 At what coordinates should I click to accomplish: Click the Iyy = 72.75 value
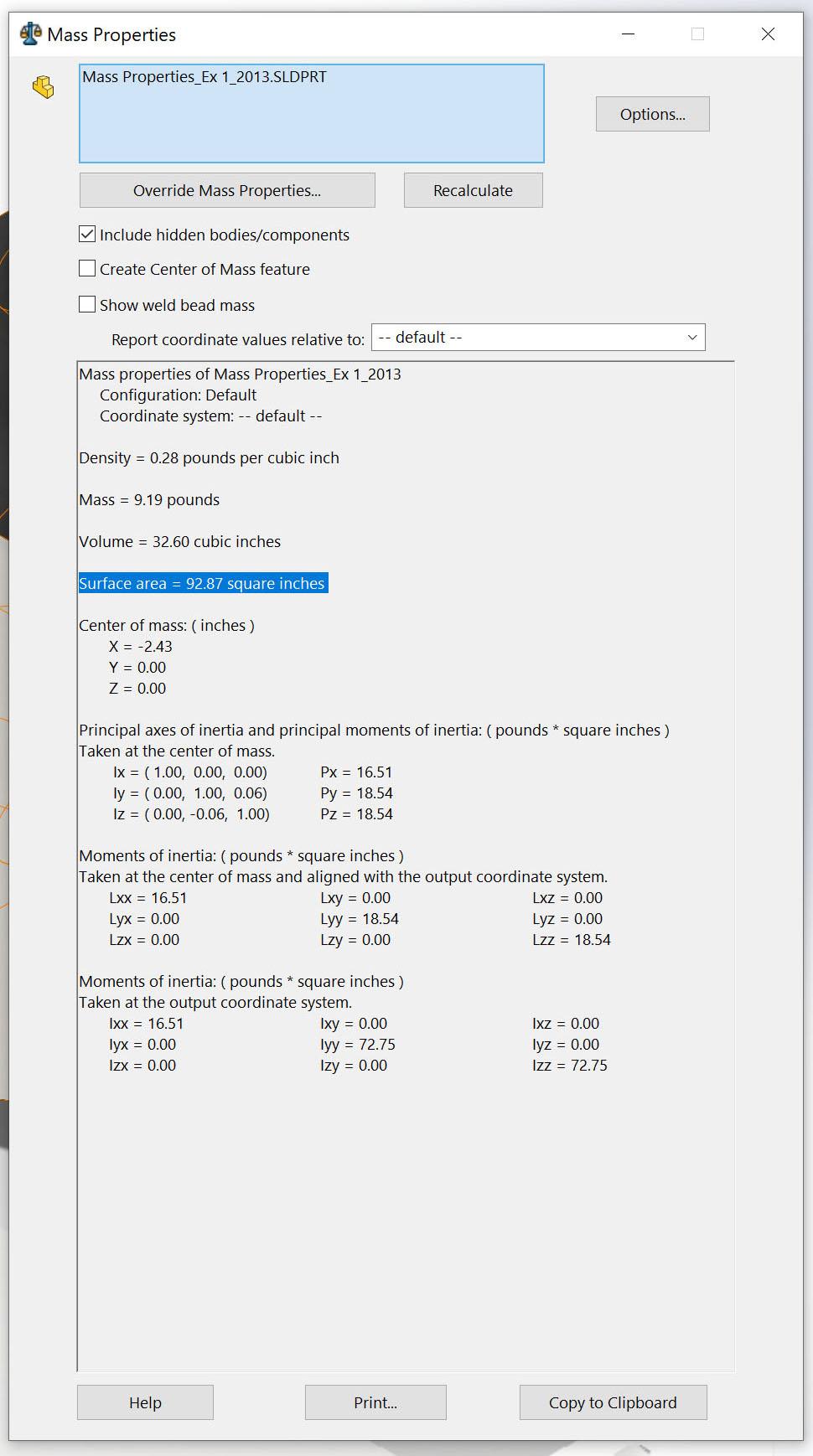pyautogui.click(x=358, y=1045)
